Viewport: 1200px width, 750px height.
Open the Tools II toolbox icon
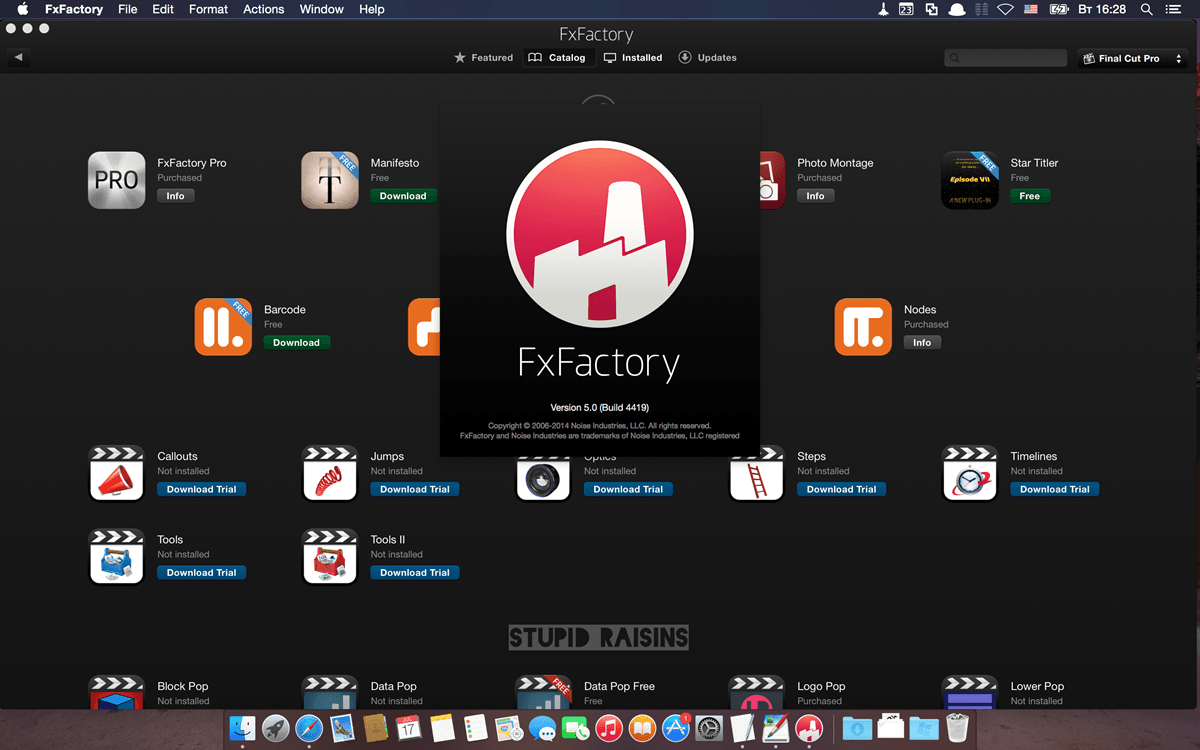[x=330, y=556]
